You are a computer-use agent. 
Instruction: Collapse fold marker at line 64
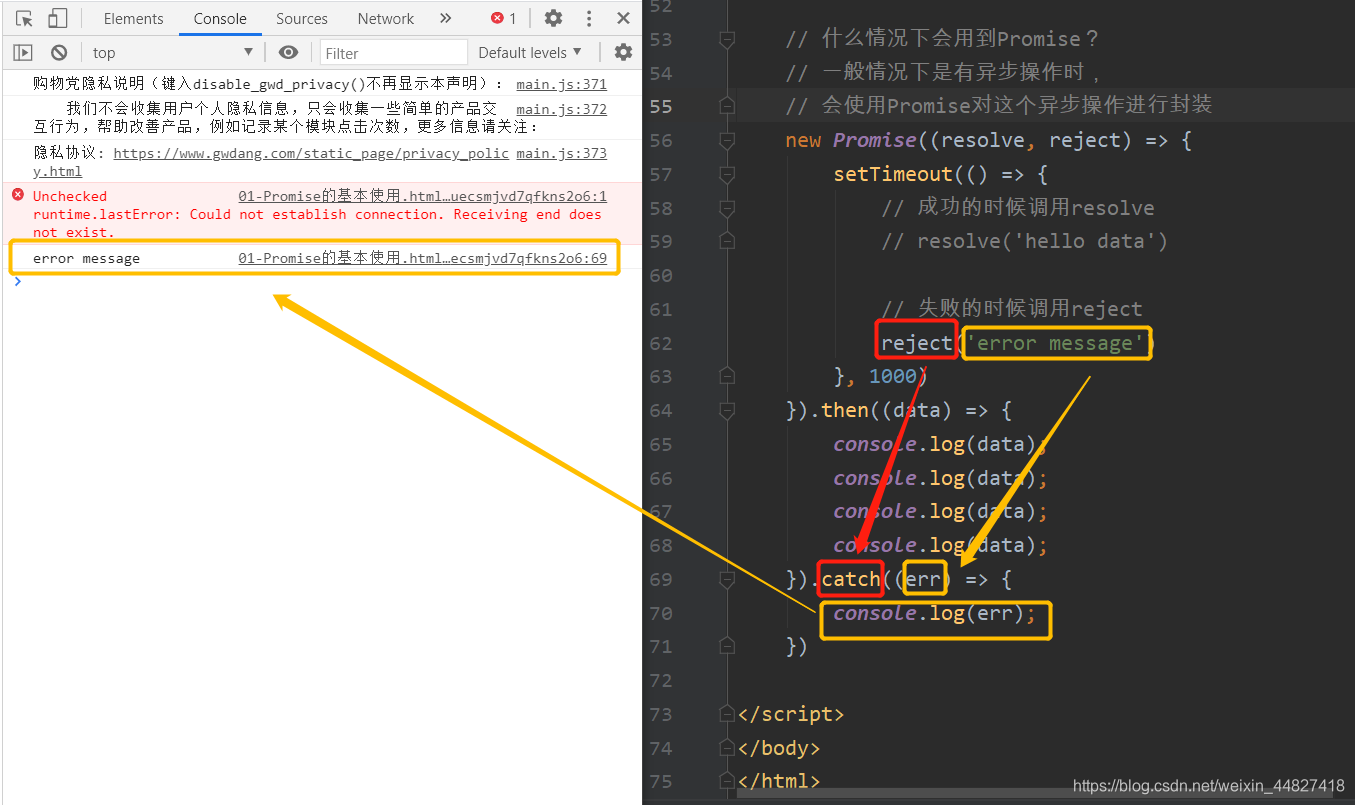(727, 410)
